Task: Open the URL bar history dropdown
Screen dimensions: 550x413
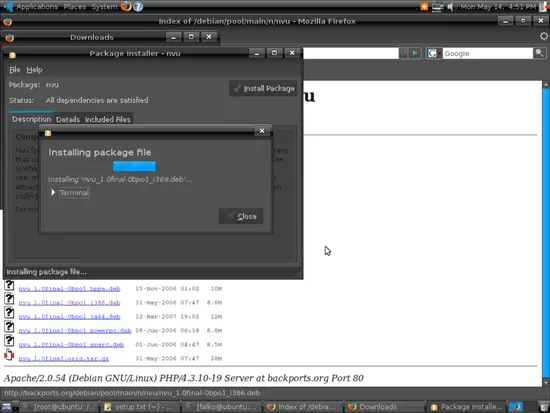Action: point(403,53)
